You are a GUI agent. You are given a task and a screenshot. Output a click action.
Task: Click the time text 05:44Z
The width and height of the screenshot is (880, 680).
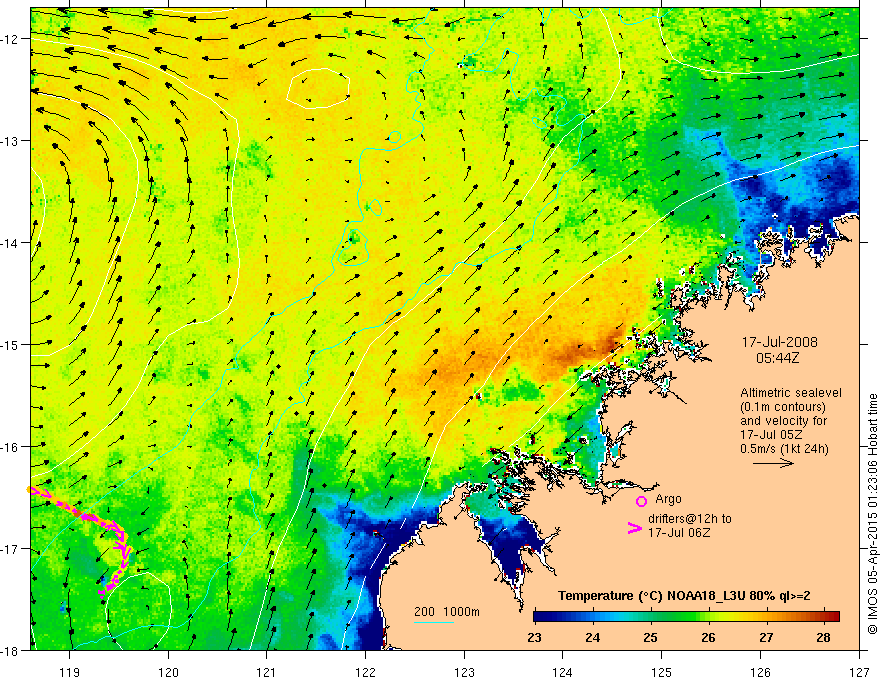click(777, 357)
